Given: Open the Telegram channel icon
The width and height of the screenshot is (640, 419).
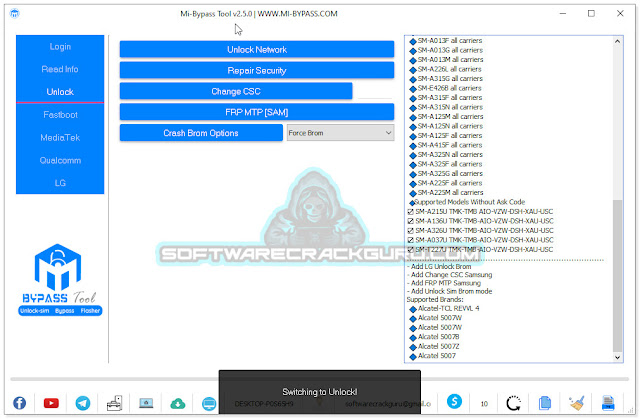Looking at the screenshot, I should pyautogui.click(x=83, y=403).
